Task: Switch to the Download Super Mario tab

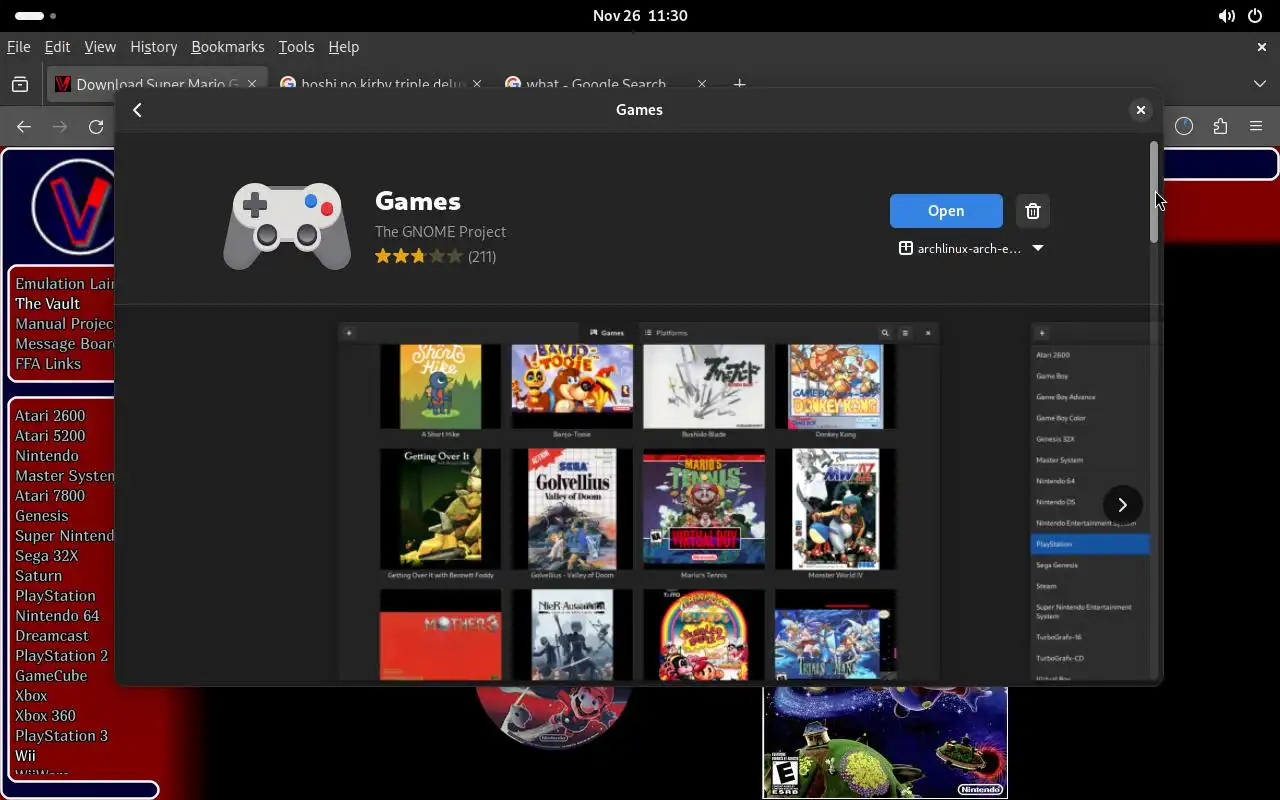Action: 158,85
